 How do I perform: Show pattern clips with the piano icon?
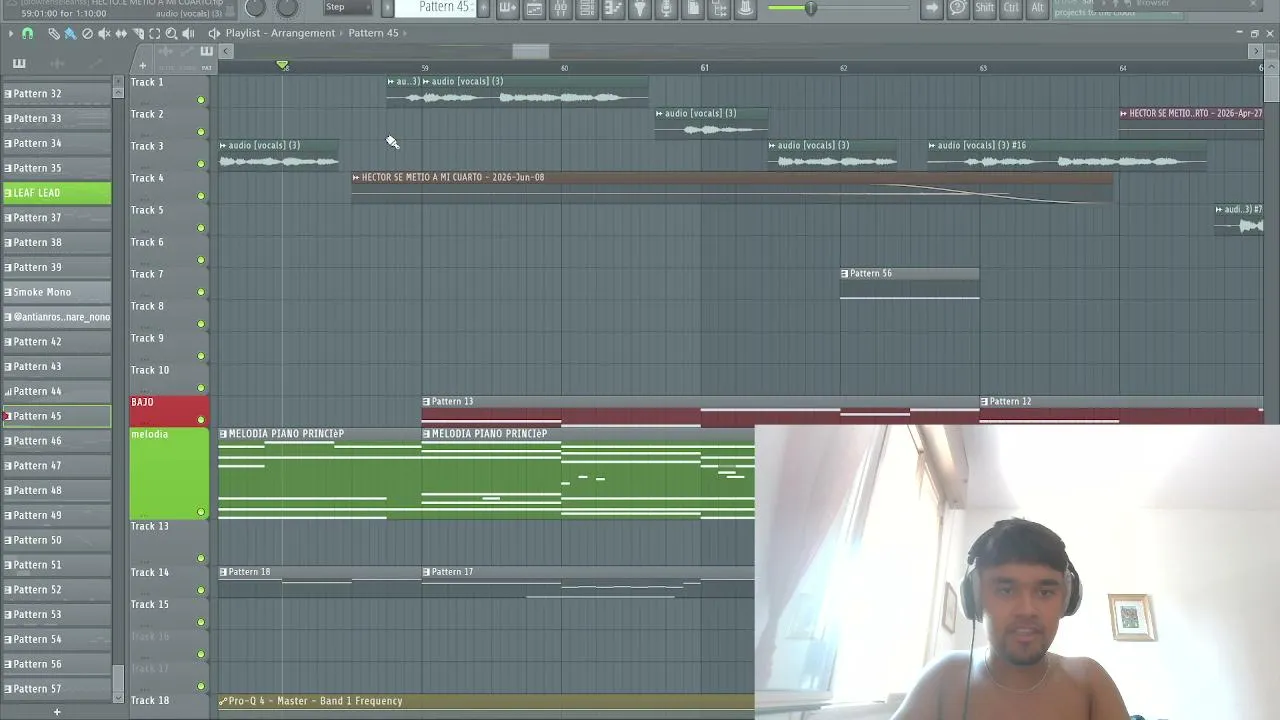click(19, 64)
